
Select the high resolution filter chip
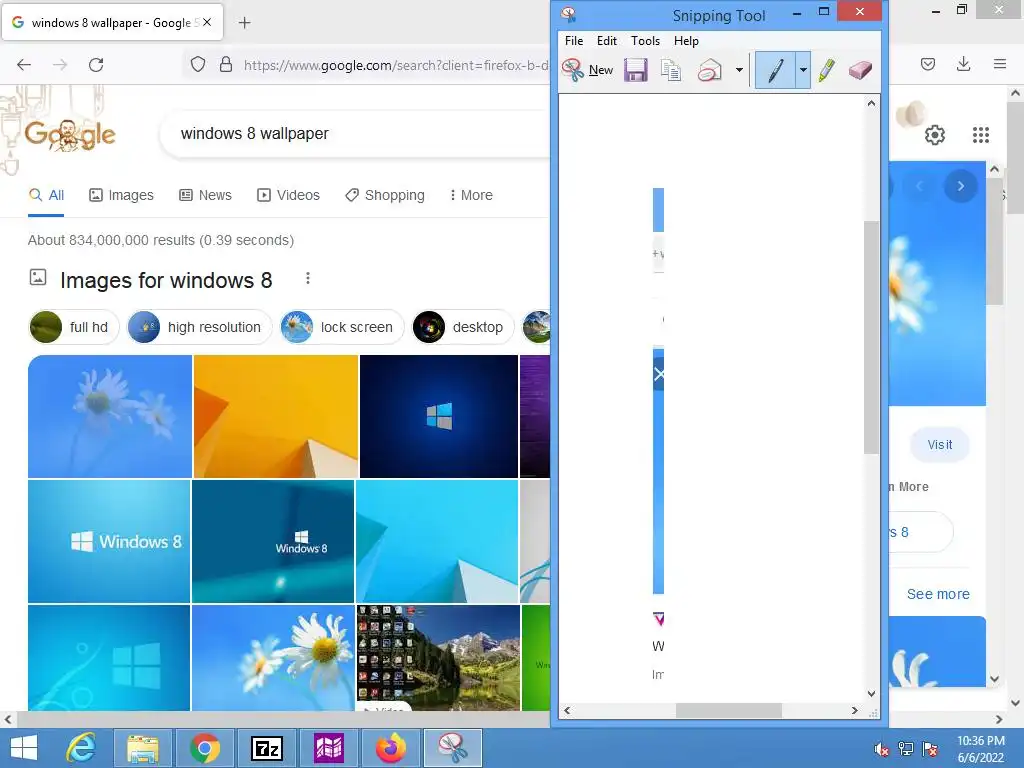[x=199, y=327]
